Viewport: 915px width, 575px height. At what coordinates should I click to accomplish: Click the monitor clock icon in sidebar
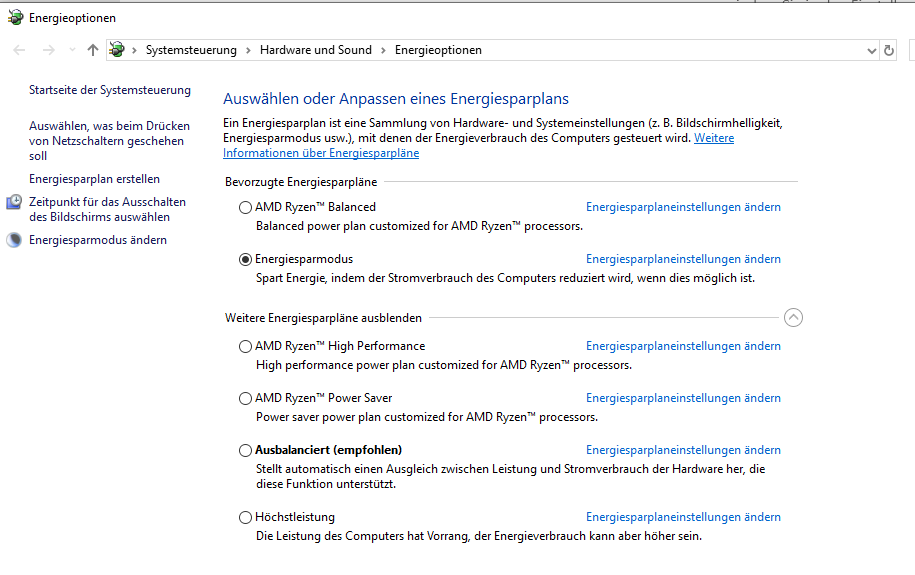click(15, 202)
